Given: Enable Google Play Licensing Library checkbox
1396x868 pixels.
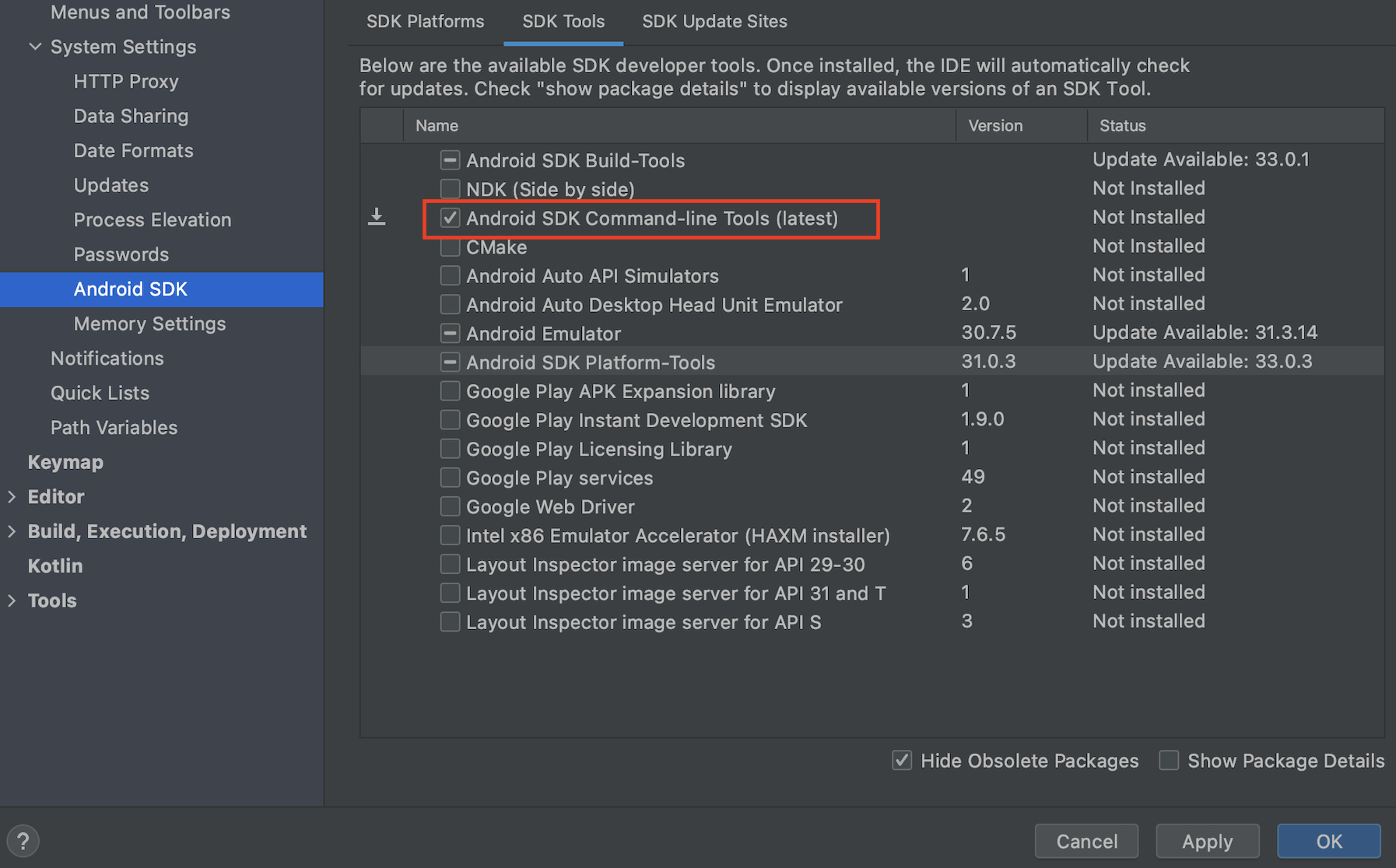Looking at the screenshot, I should [450, 449].
